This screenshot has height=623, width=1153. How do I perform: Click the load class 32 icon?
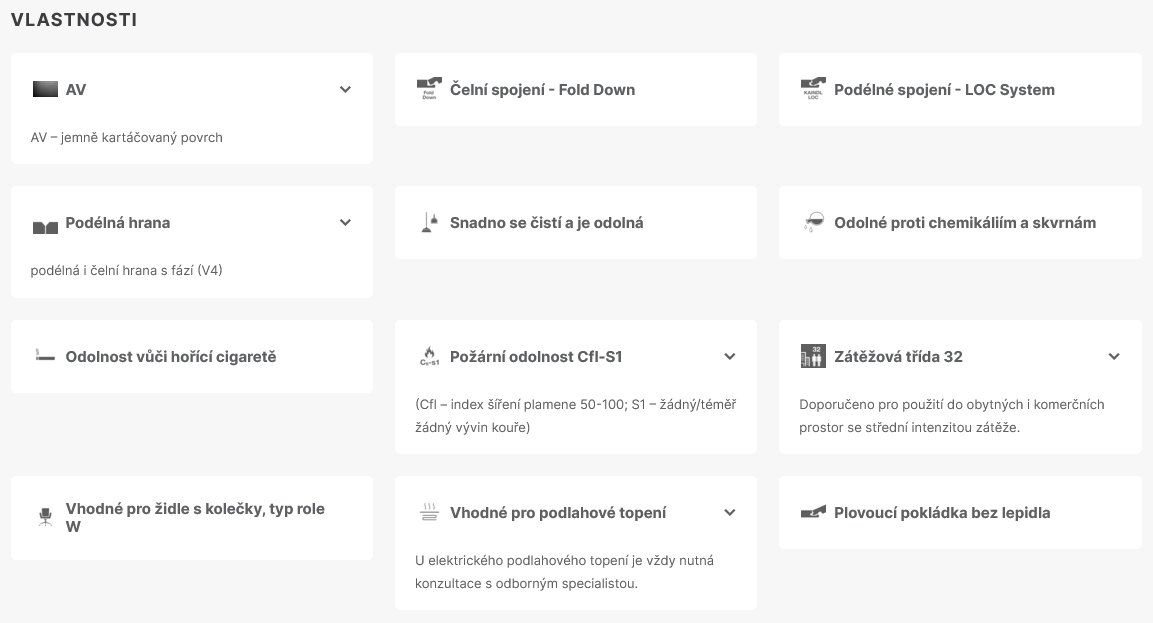[812, 356]
